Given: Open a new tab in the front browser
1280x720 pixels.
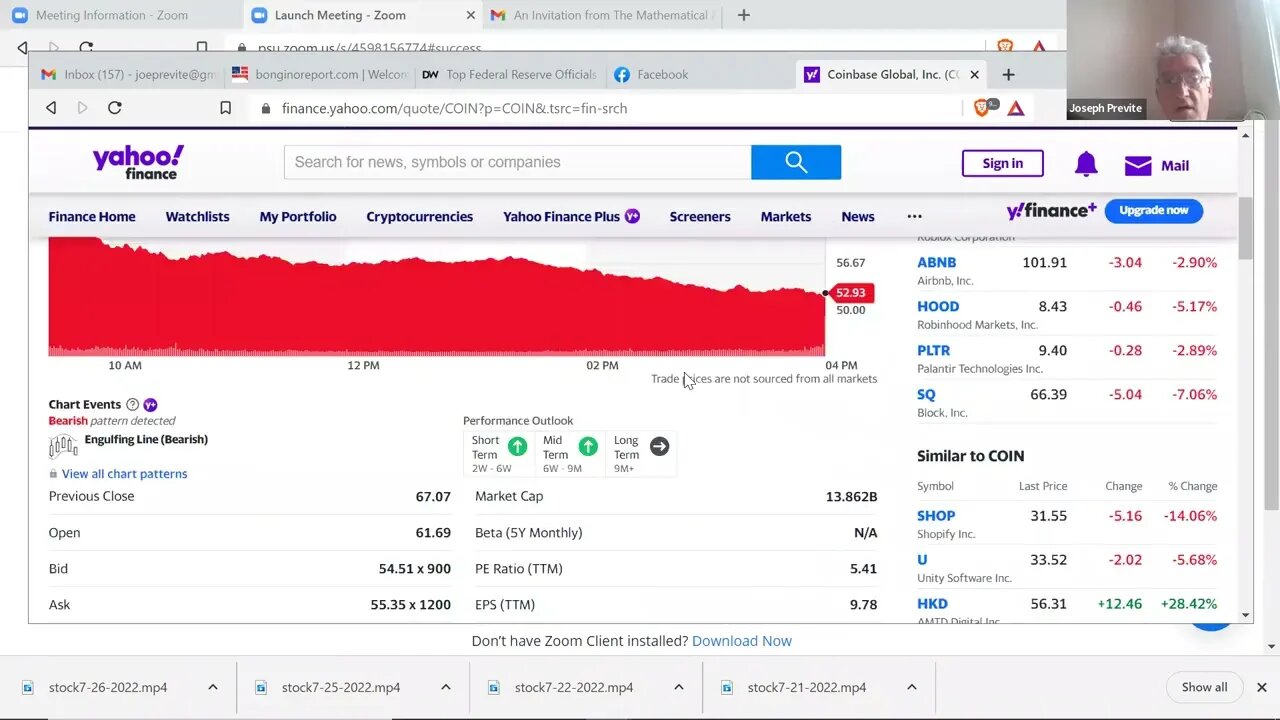Looking at the screenshot, I should [1008, 74].
